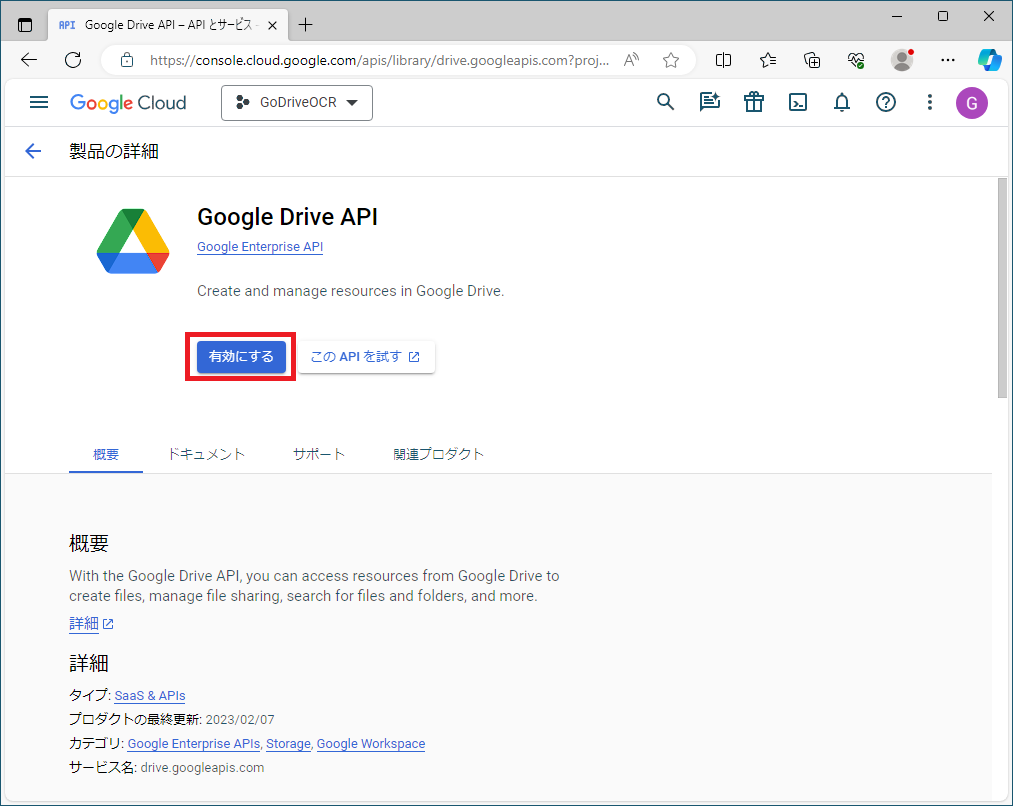The image size is (1013, 806).
Task: Open the three-dot settings menu in the header
Action: tap(930, 102)
